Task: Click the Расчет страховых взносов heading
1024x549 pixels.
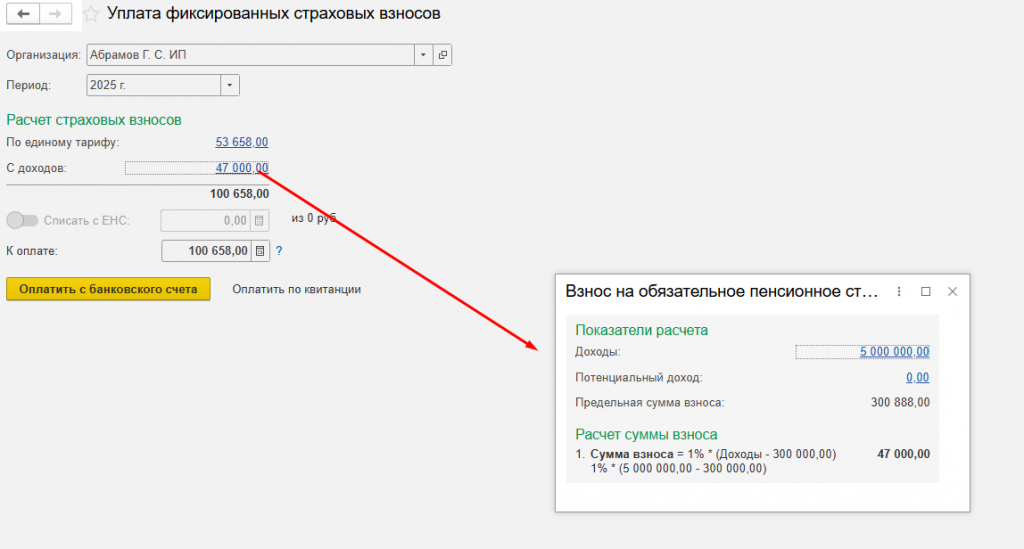Action: point(94,120)
